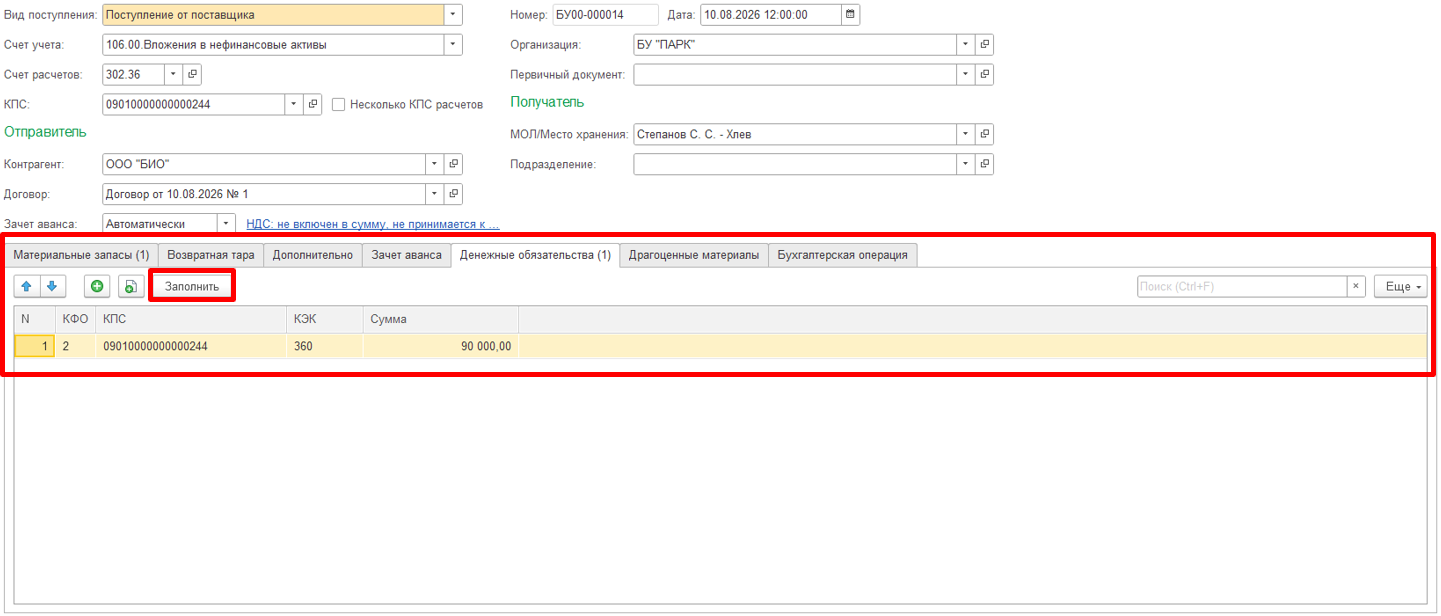Open calendar picker next to date field
1441x616 pixels.
(x=850, y=14)
